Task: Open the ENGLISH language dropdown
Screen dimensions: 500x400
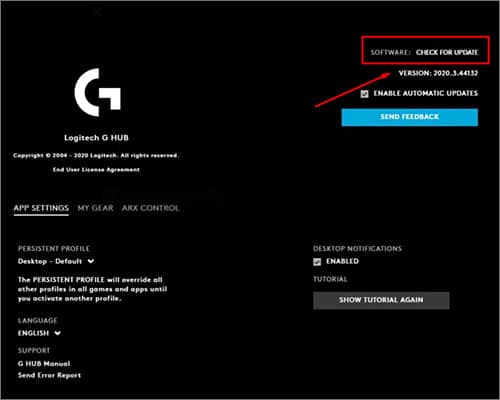Action: pos(39,333)
